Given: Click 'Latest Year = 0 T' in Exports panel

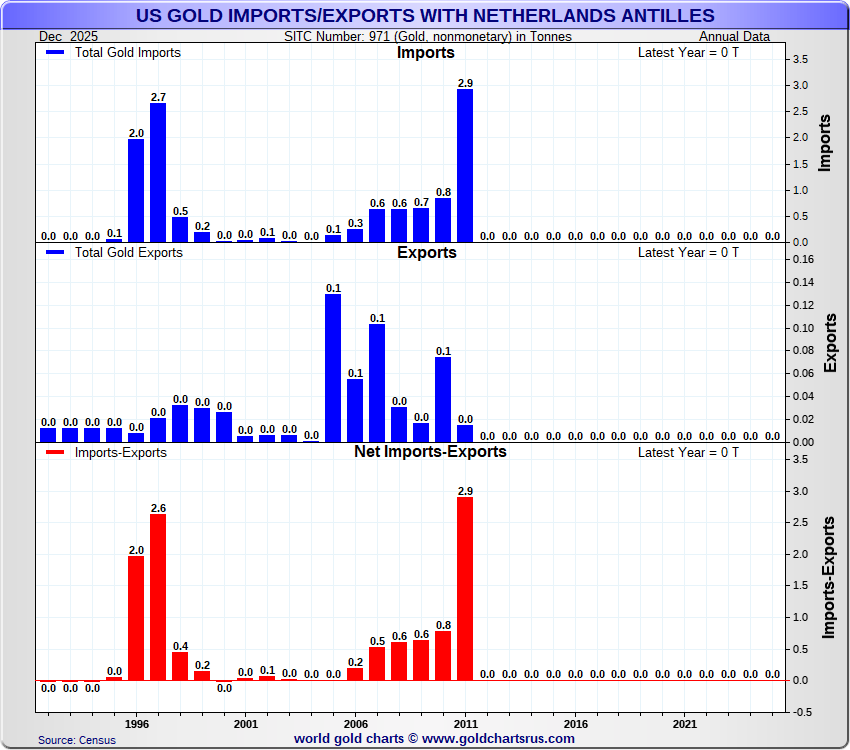Looking at the screenshot, I should click(x=688, y=253).
